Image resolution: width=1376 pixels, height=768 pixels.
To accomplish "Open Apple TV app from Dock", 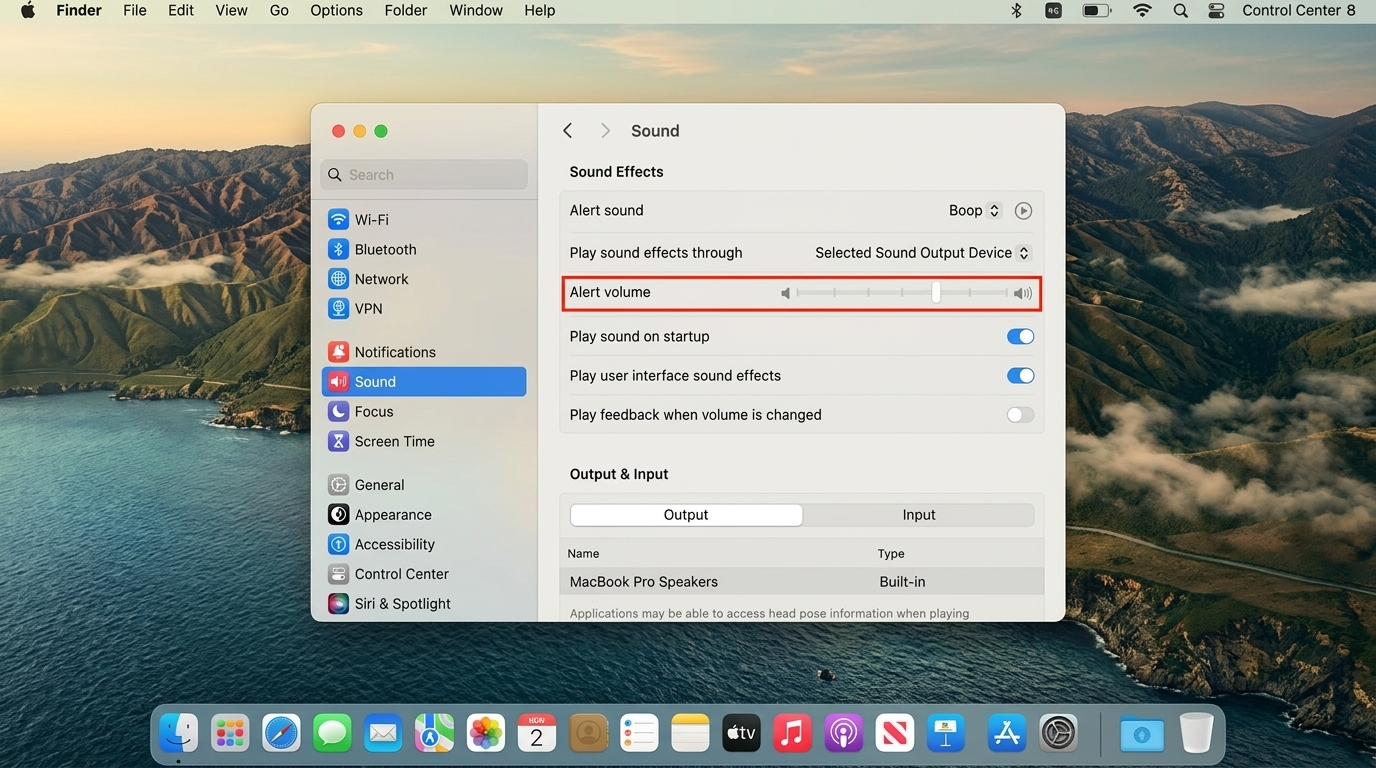I will coord(741,733).
